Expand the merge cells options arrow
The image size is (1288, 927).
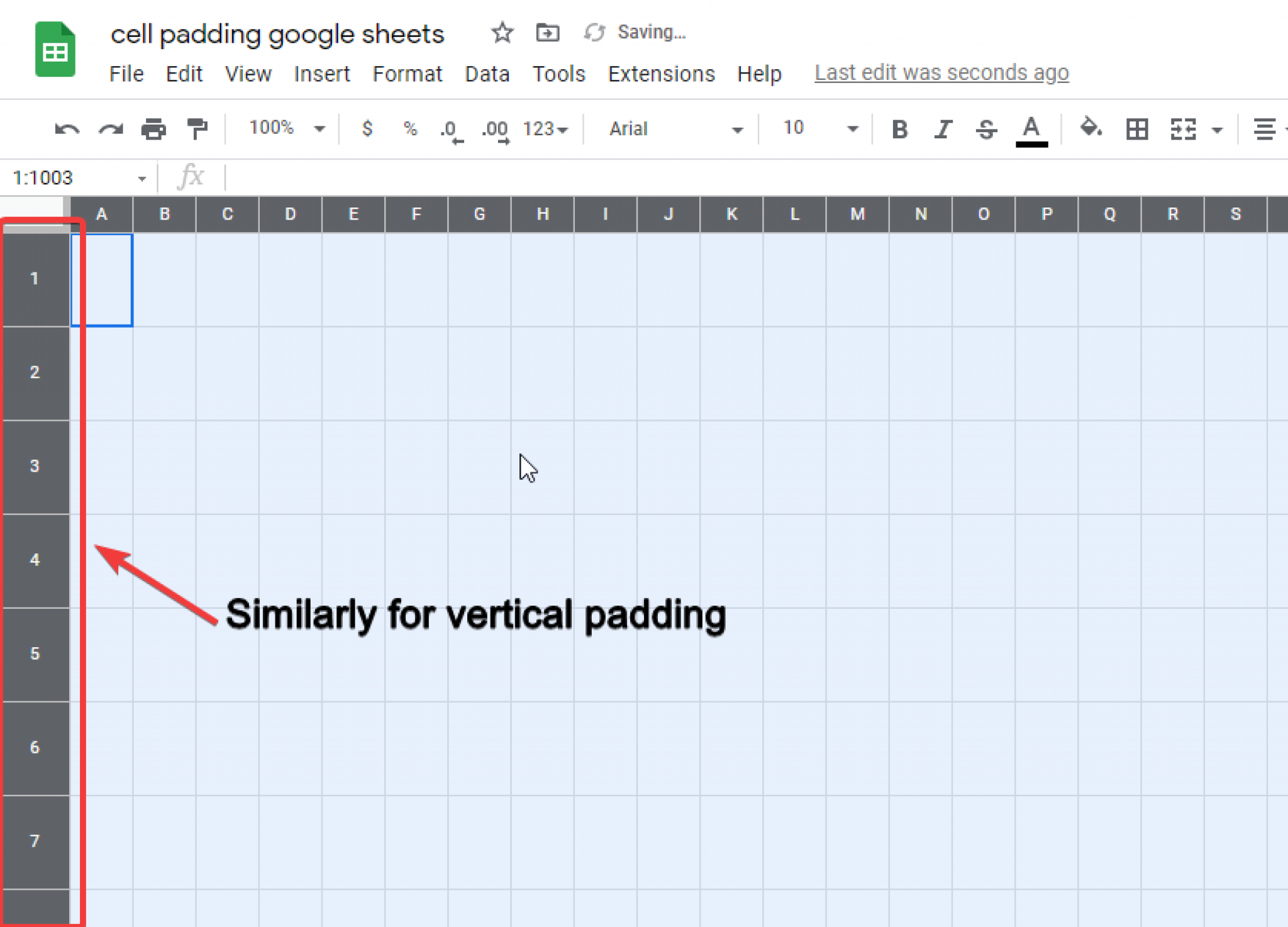pos(1217,130)
